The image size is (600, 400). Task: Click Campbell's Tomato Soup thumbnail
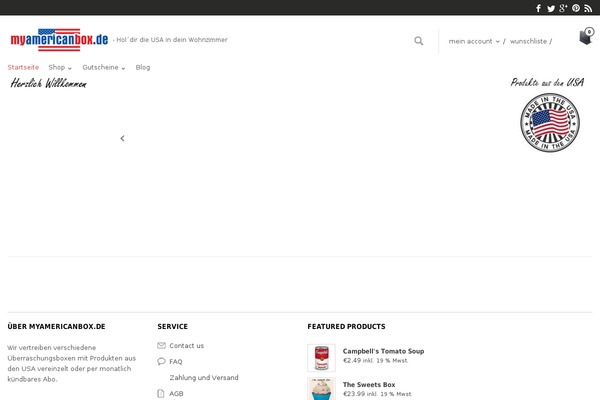(x=321, y=358)
